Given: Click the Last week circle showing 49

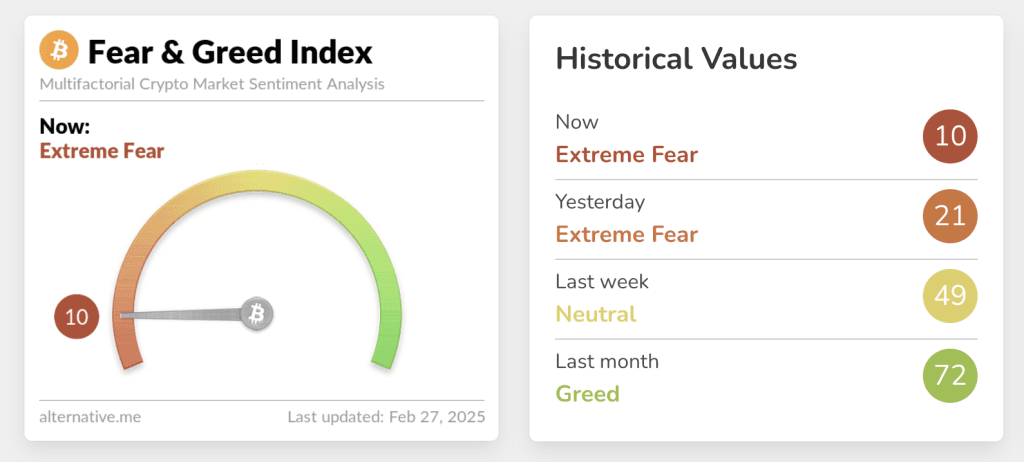Looking at the screenshot, I should [x=950, y=296].
